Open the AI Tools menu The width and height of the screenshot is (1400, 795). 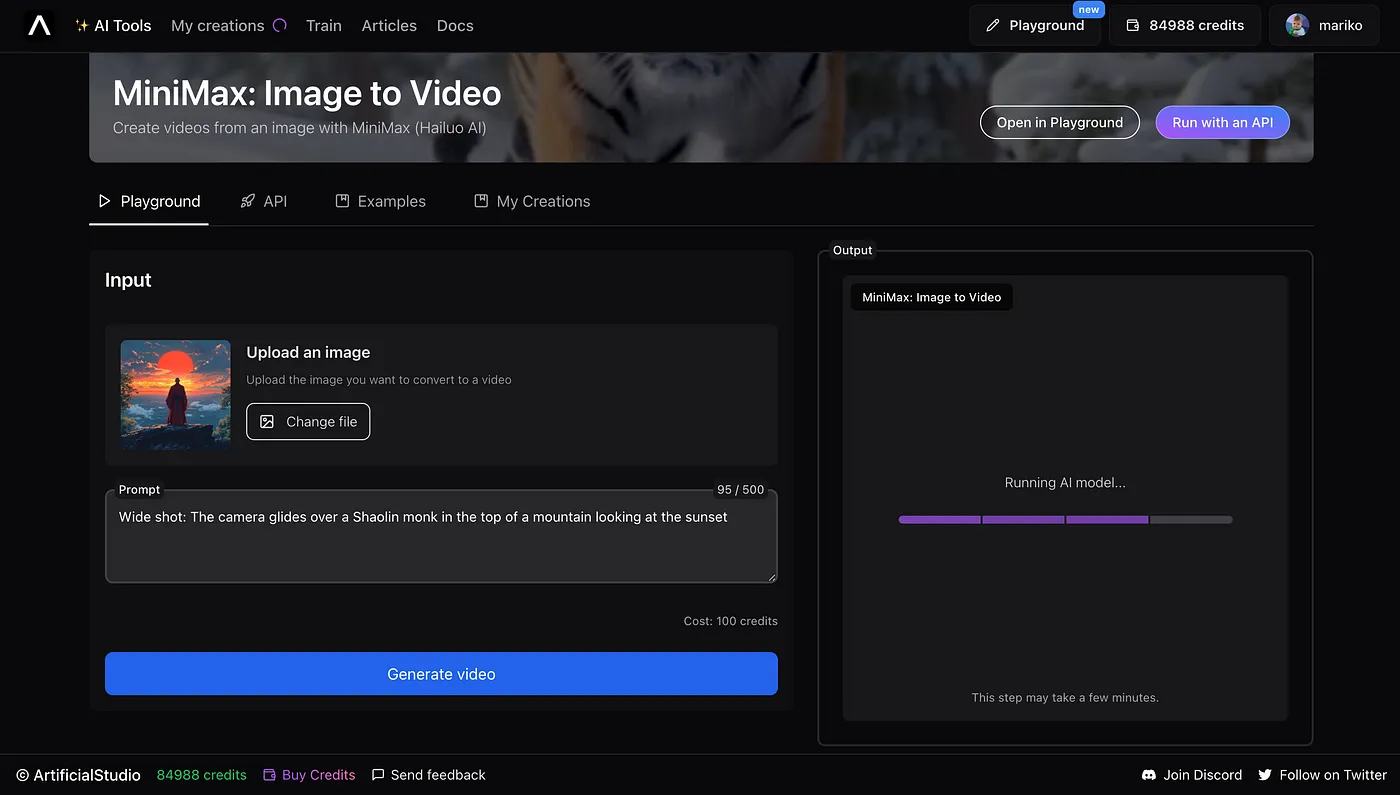113,26
